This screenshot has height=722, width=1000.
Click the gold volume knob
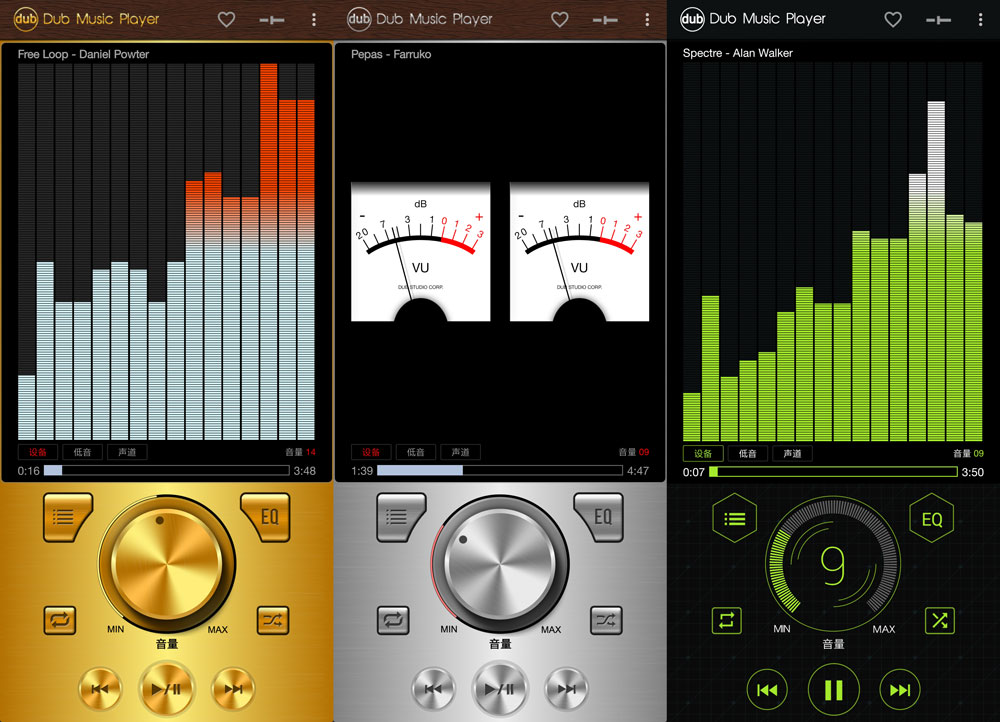(166, 564)
